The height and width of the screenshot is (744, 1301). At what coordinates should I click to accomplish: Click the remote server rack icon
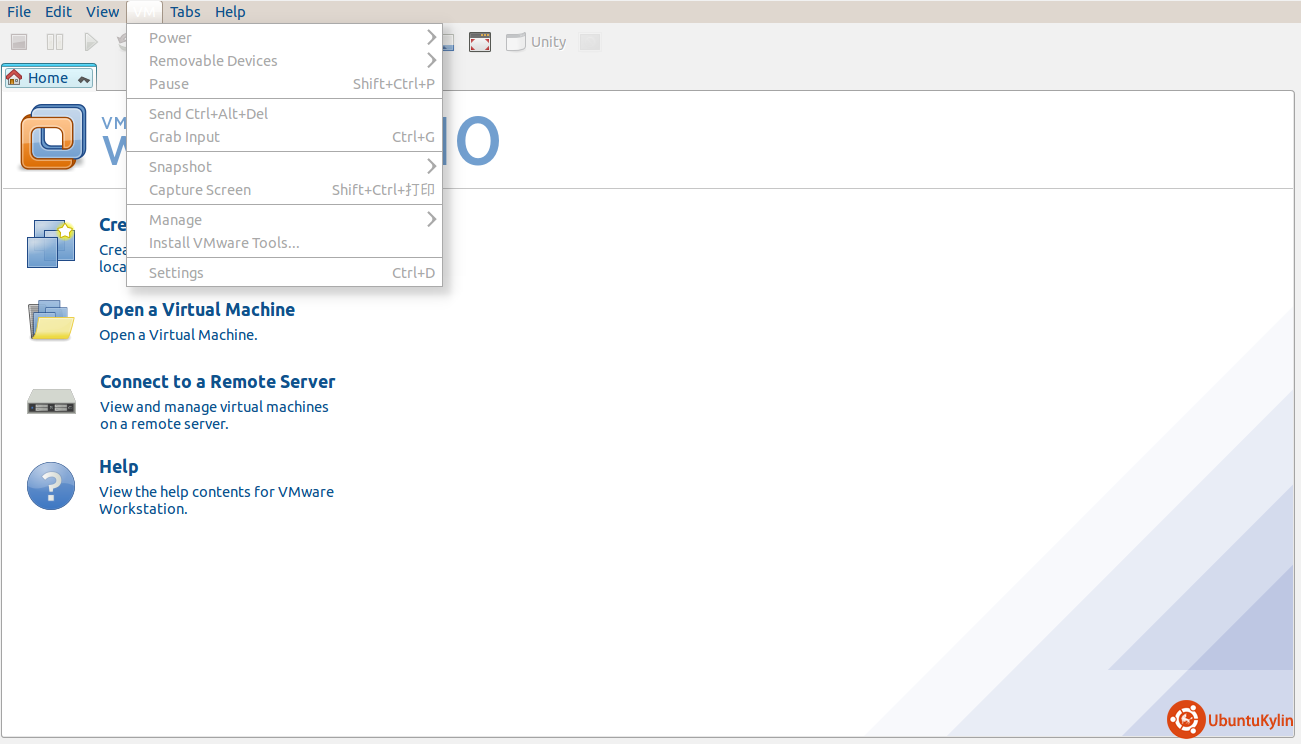(51, 402)
